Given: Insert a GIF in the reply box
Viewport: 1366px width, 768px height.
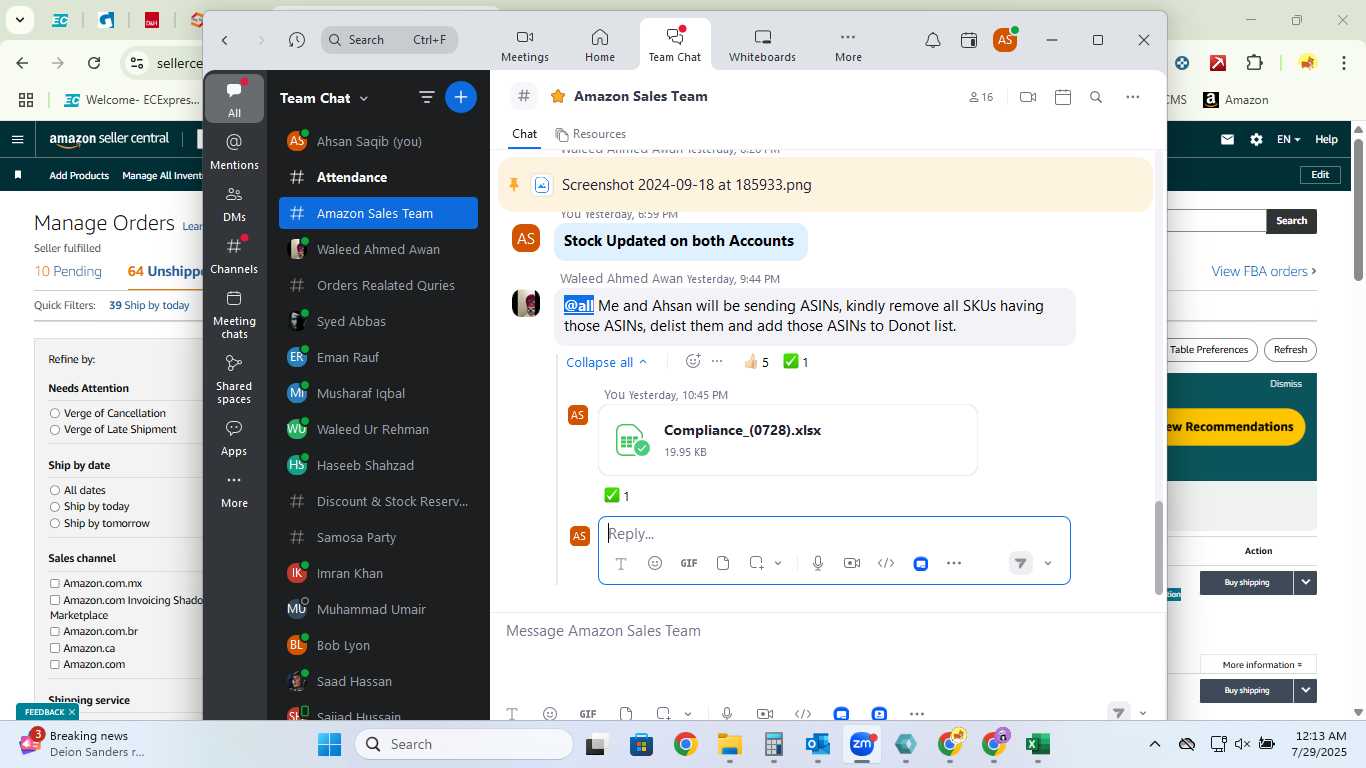Looking at the screenshot, I should pos(689,563).
